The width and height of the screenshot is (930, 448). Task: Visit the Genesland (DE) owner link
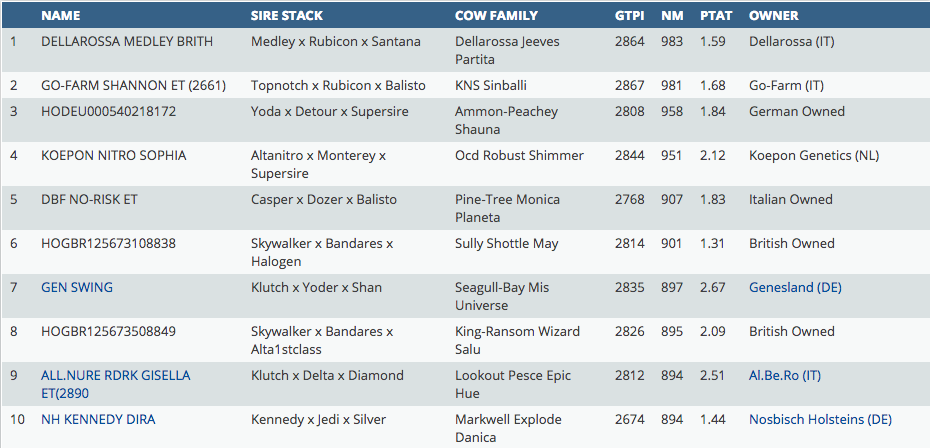pos(795,288)
